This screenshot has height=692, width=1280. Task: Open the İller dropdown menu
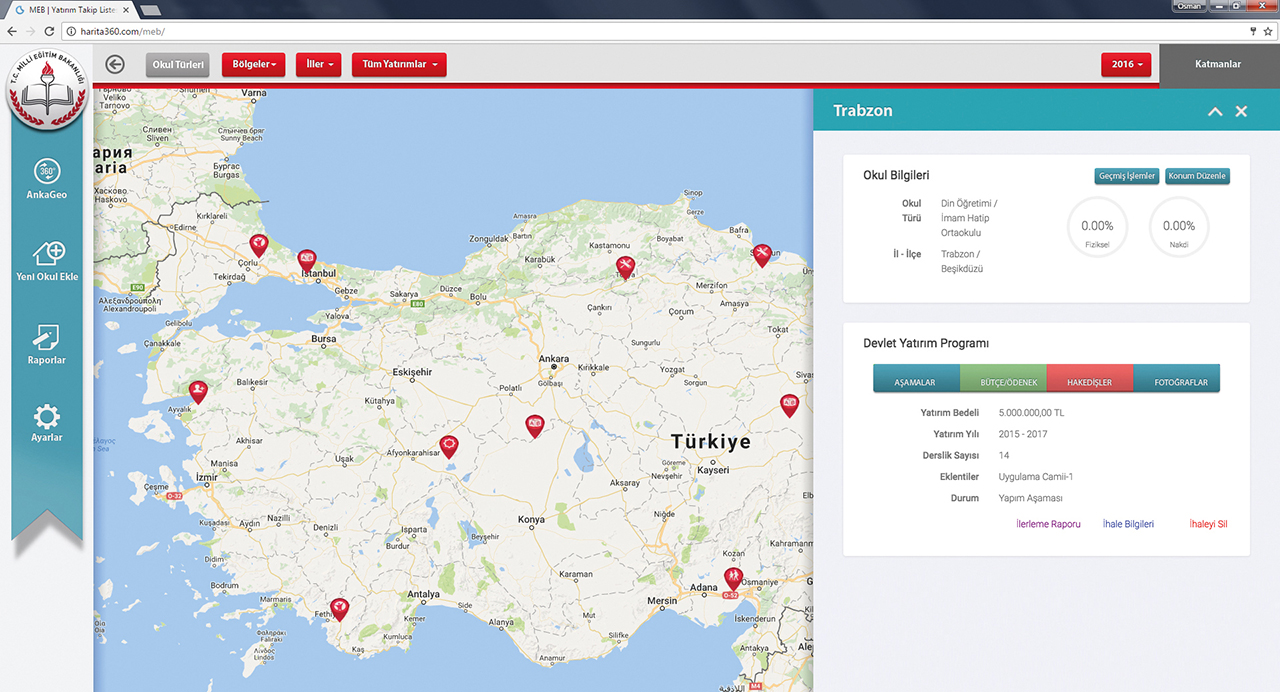point(319,65)
